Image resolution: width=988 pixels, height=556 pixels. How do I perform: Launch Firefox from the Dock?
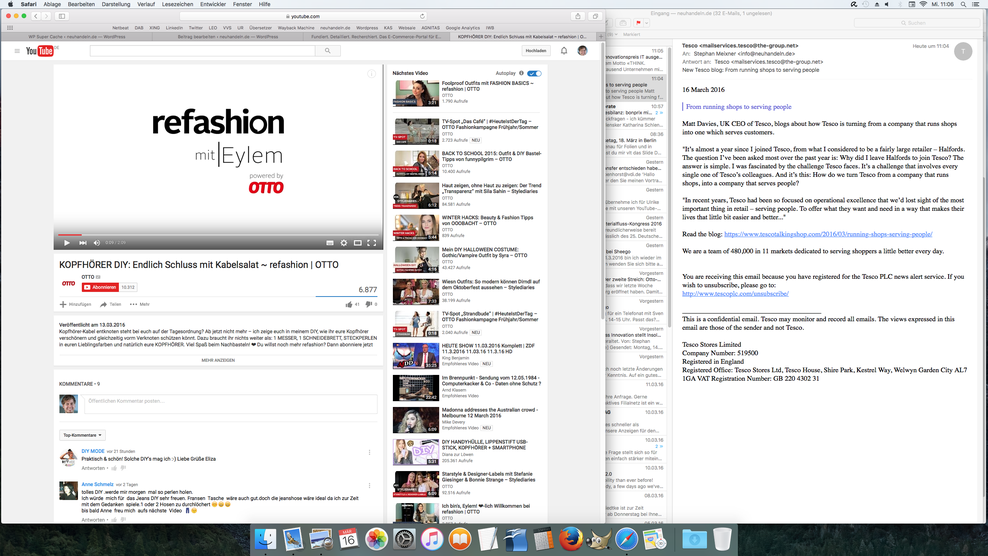(571, 539)
